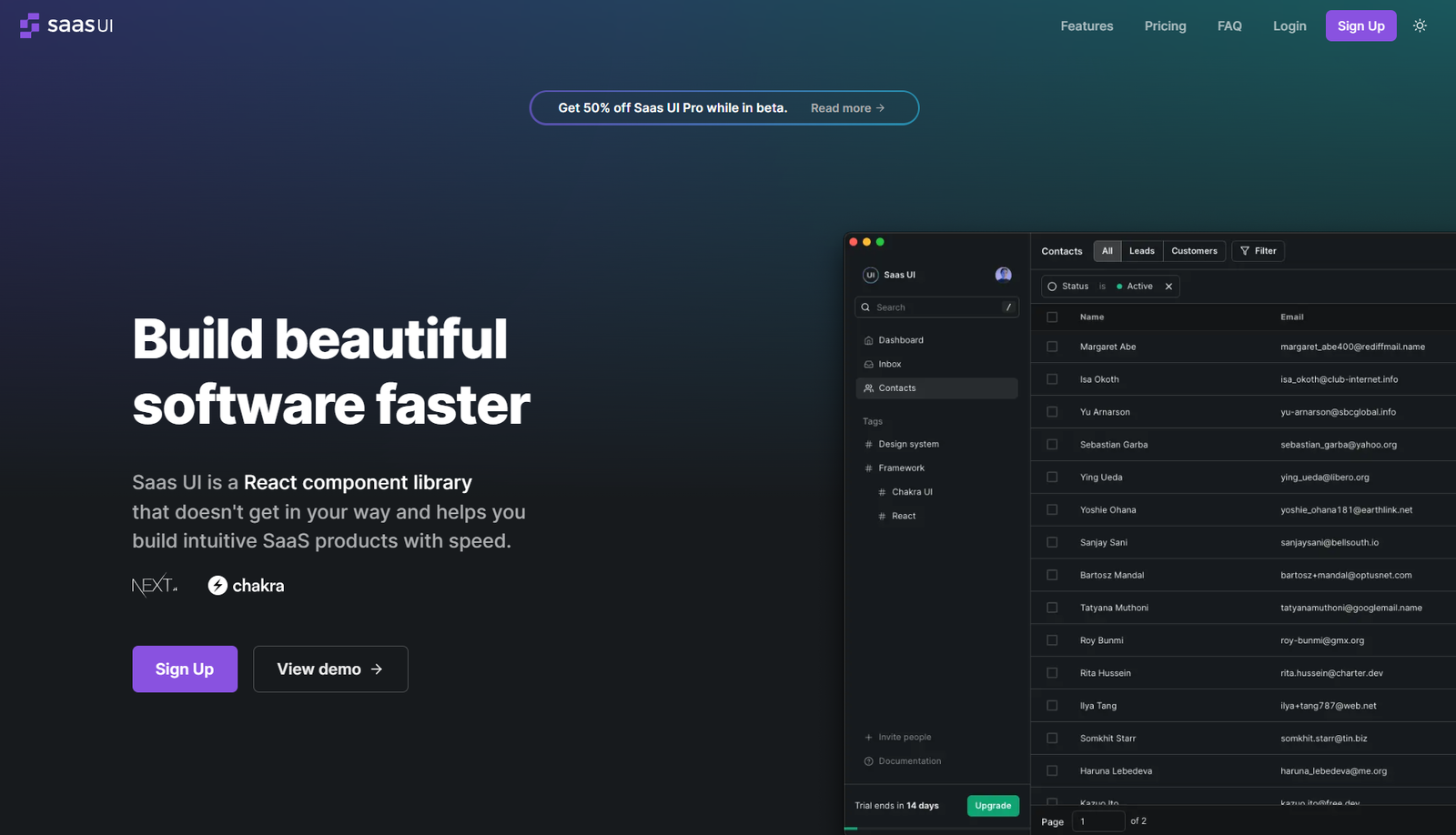
Task: Check the box for Bartosz Mandal
Action: click(x=1052, y=575)
